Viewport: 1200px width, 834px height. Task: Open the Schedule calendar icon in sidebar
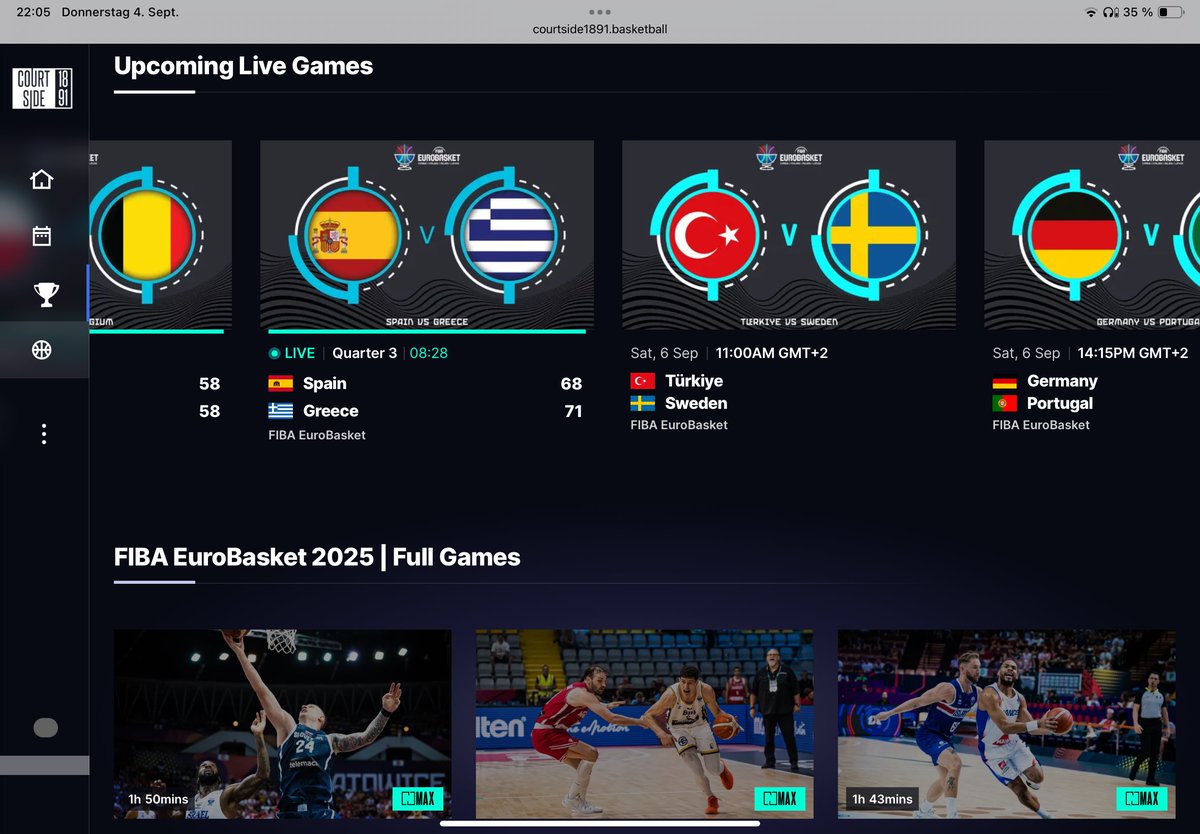click(43, 236)
